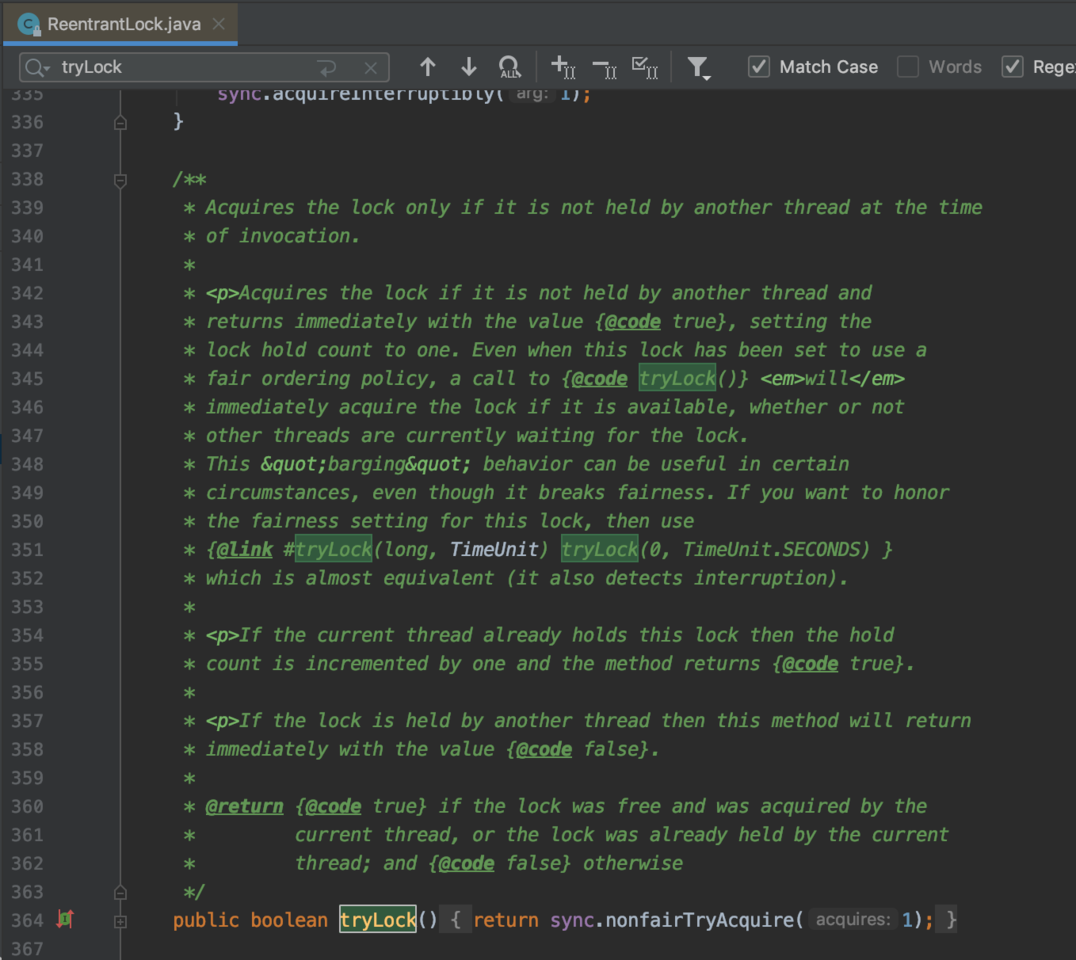
Task: Jump to next search occurrence
Action: 468,67
